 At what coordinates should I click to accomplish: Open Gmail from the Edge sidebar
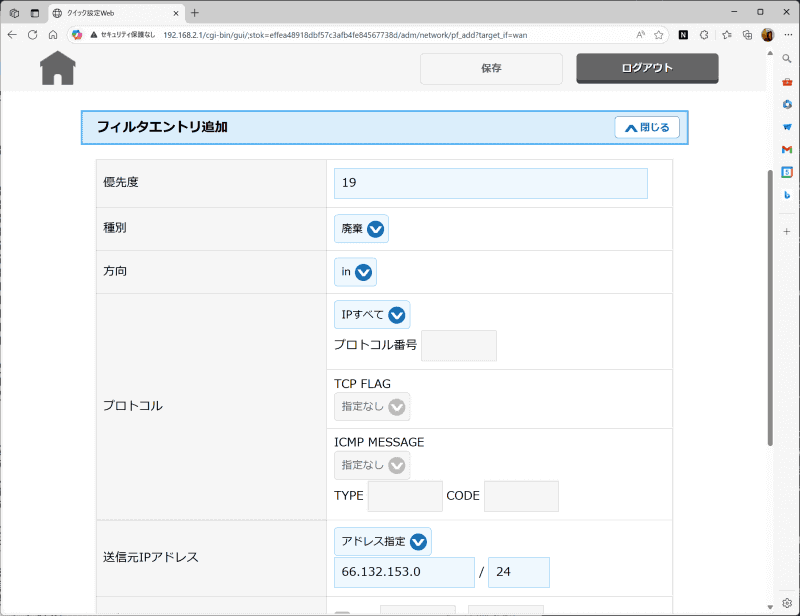click(786, 152)
